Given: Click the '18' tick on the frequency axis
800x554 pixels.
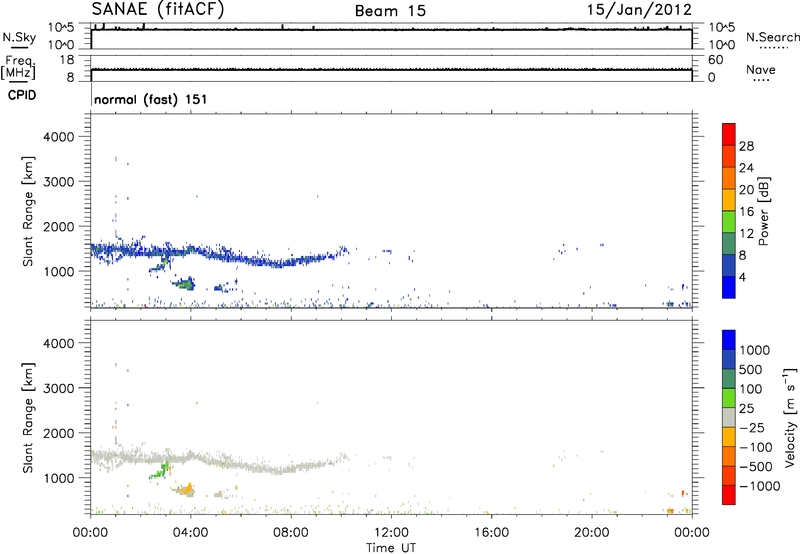Looking at the screenshot, I should (67, 60).
